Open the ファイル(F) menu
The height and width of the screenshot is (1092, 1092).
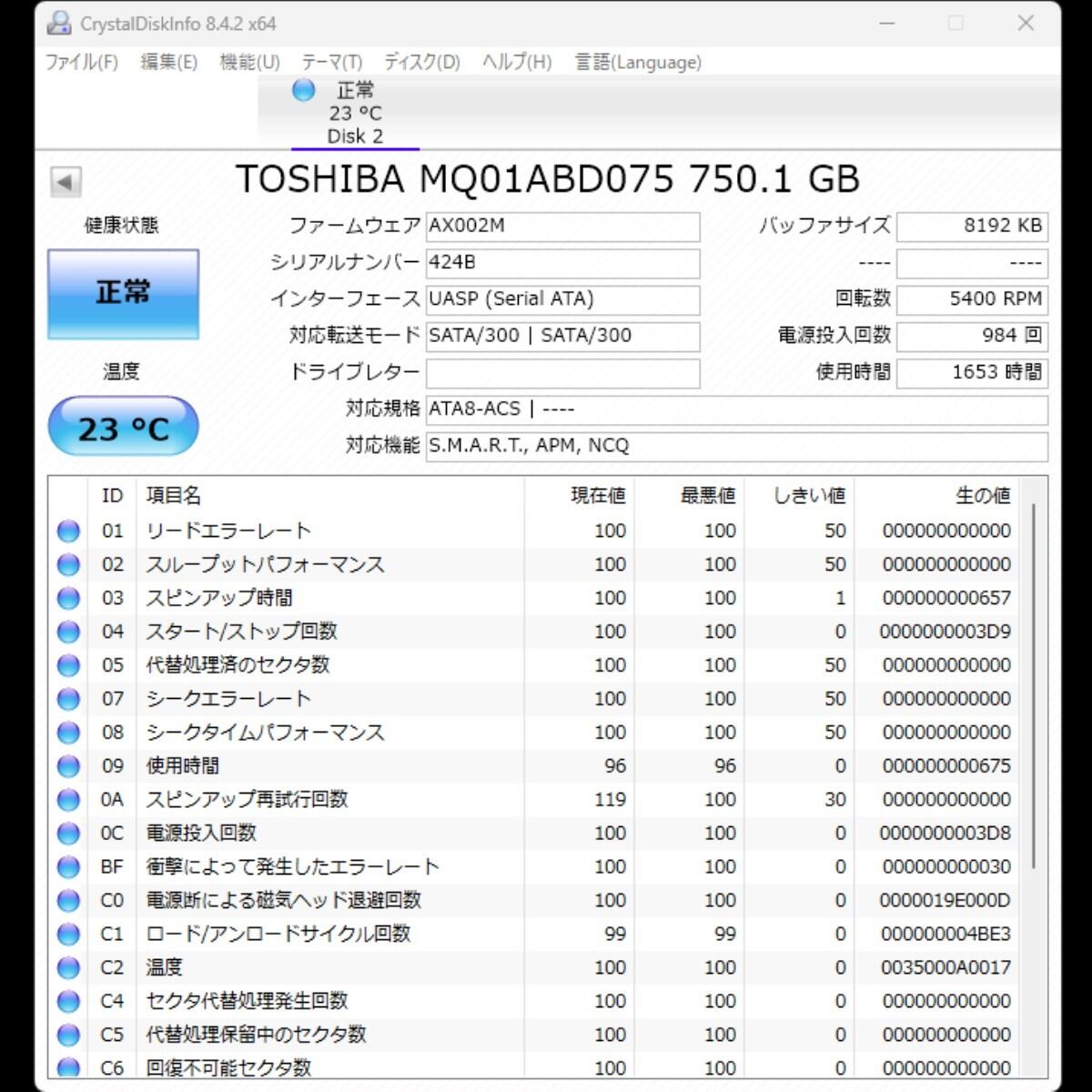pyautogui.click(x=82, y=62)
